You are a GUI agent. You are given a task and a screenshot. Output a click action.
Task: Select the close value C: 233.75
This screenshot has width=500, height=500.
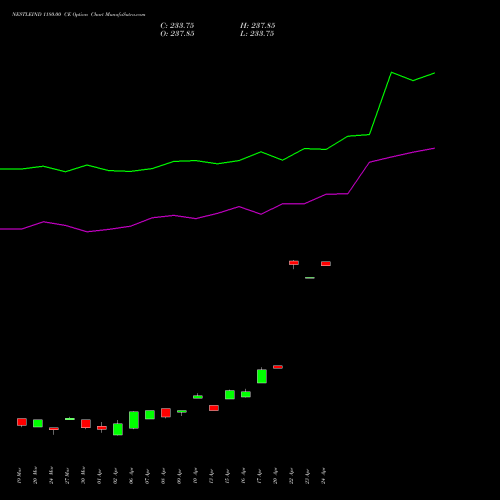[x=177, y=26]
